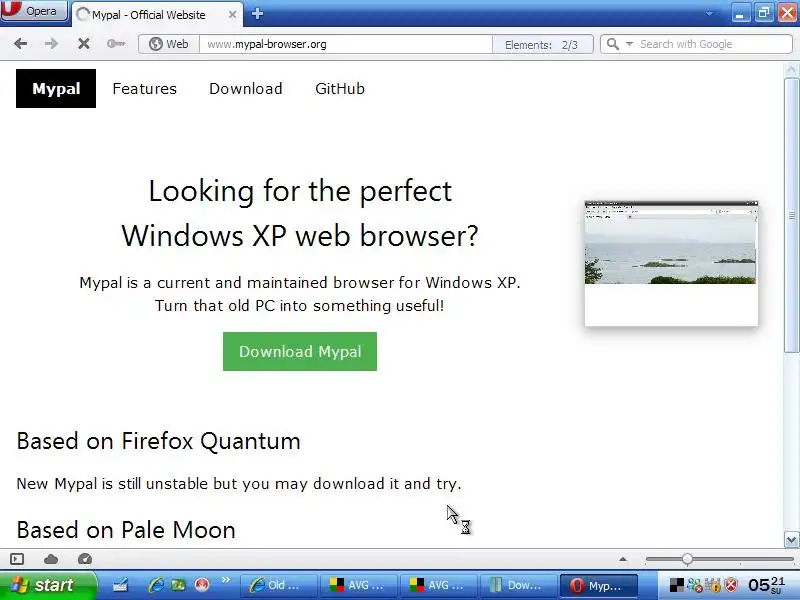Click the Show Desktop quick launch icon
The height and width of the screenshot is (600, 800).
(x=120, y=585)
